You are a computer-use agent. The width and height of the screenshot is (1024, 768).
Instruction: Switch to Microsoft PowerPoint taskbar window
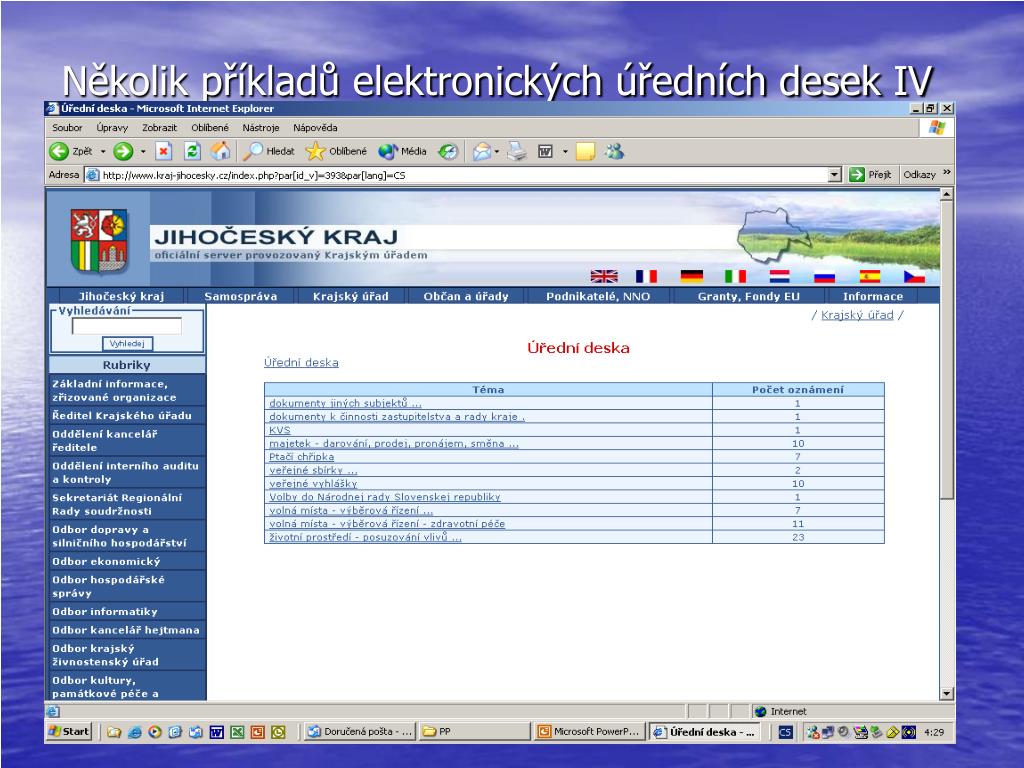click(590, 731)
